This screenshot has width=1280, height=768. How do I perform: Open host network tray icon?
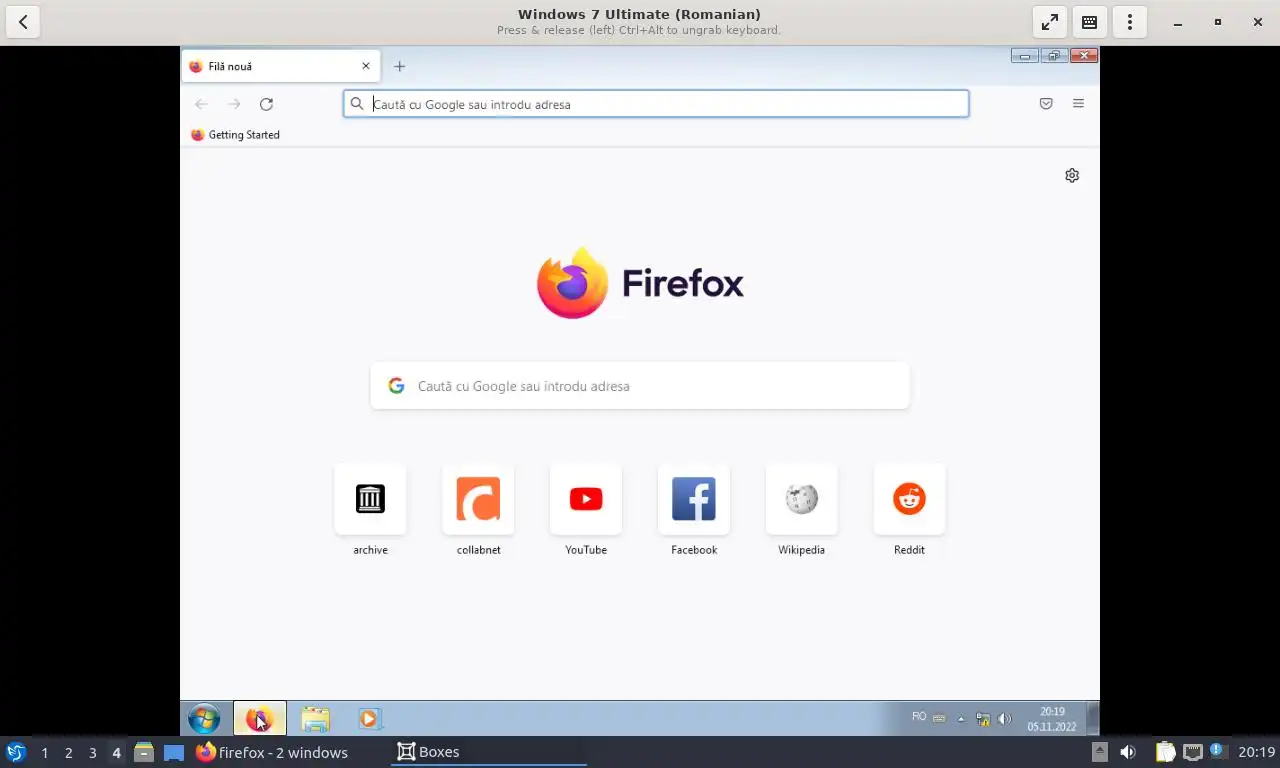tap(1192, 752)
